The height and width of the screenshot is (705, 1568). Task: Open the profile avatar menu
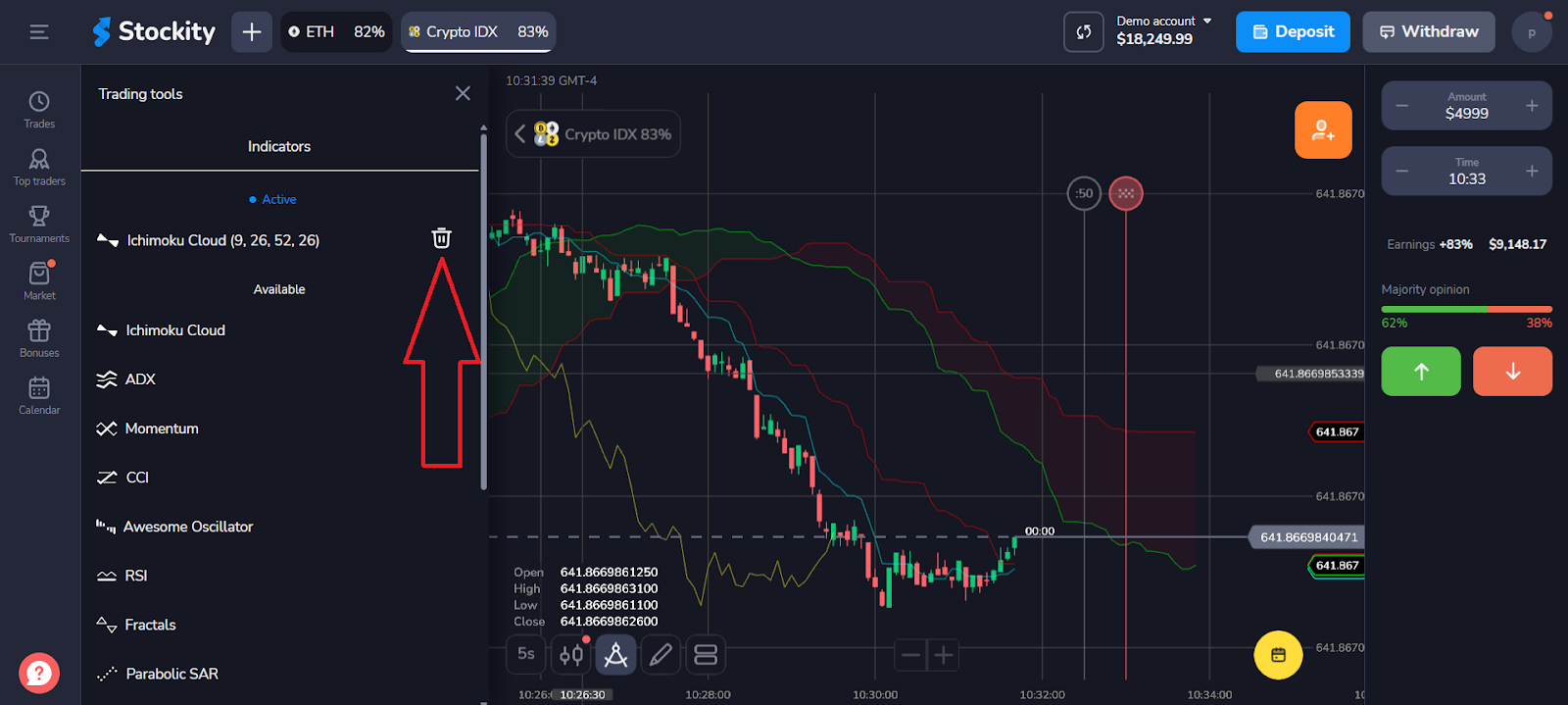(x=1532, y=32)
